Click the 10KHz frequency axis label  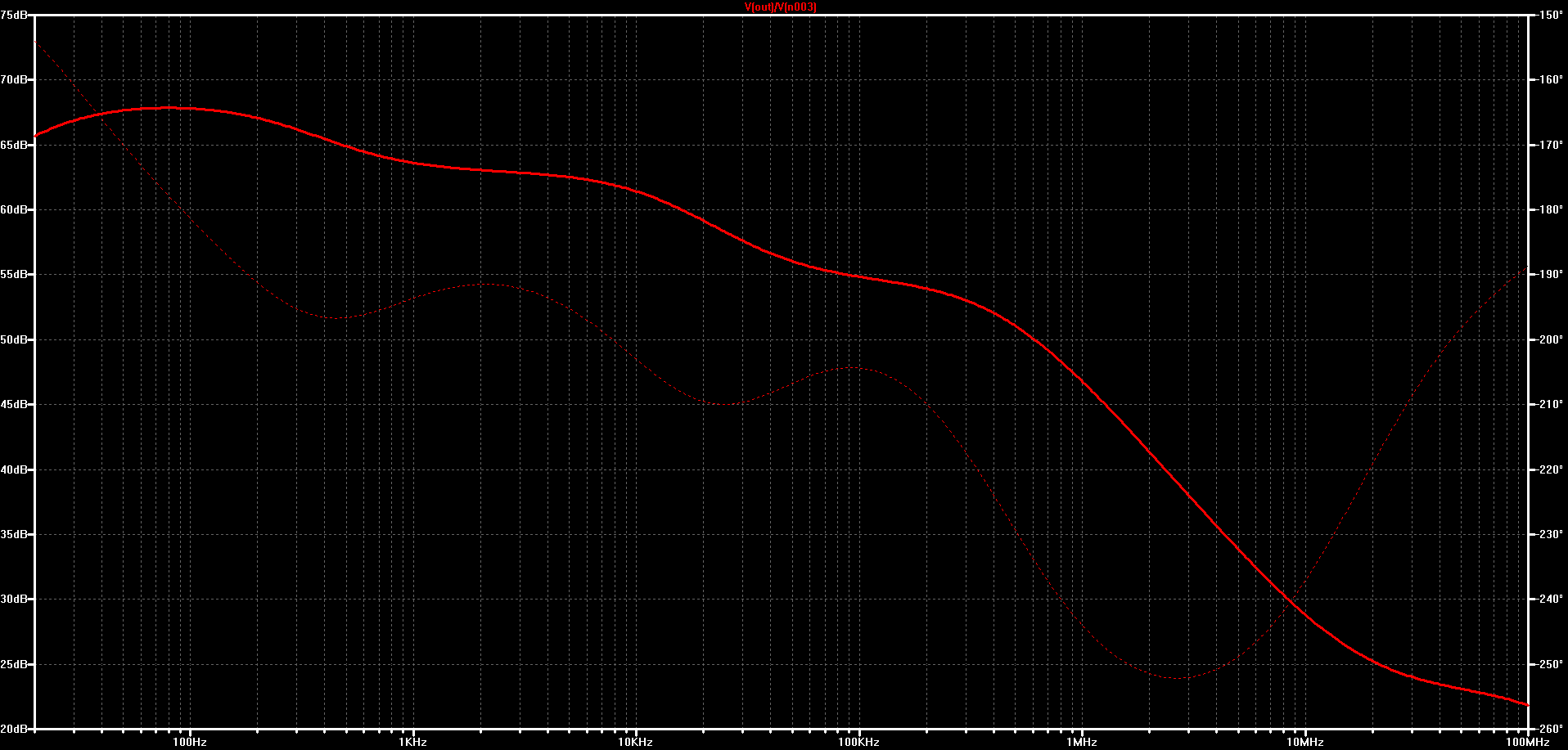636,742
